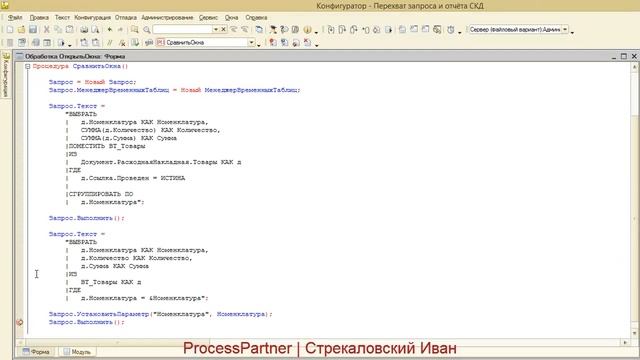Click line ВТ_Товары КАК д
The height and width of the screenshot is (360, 640).
coord(111,282)
